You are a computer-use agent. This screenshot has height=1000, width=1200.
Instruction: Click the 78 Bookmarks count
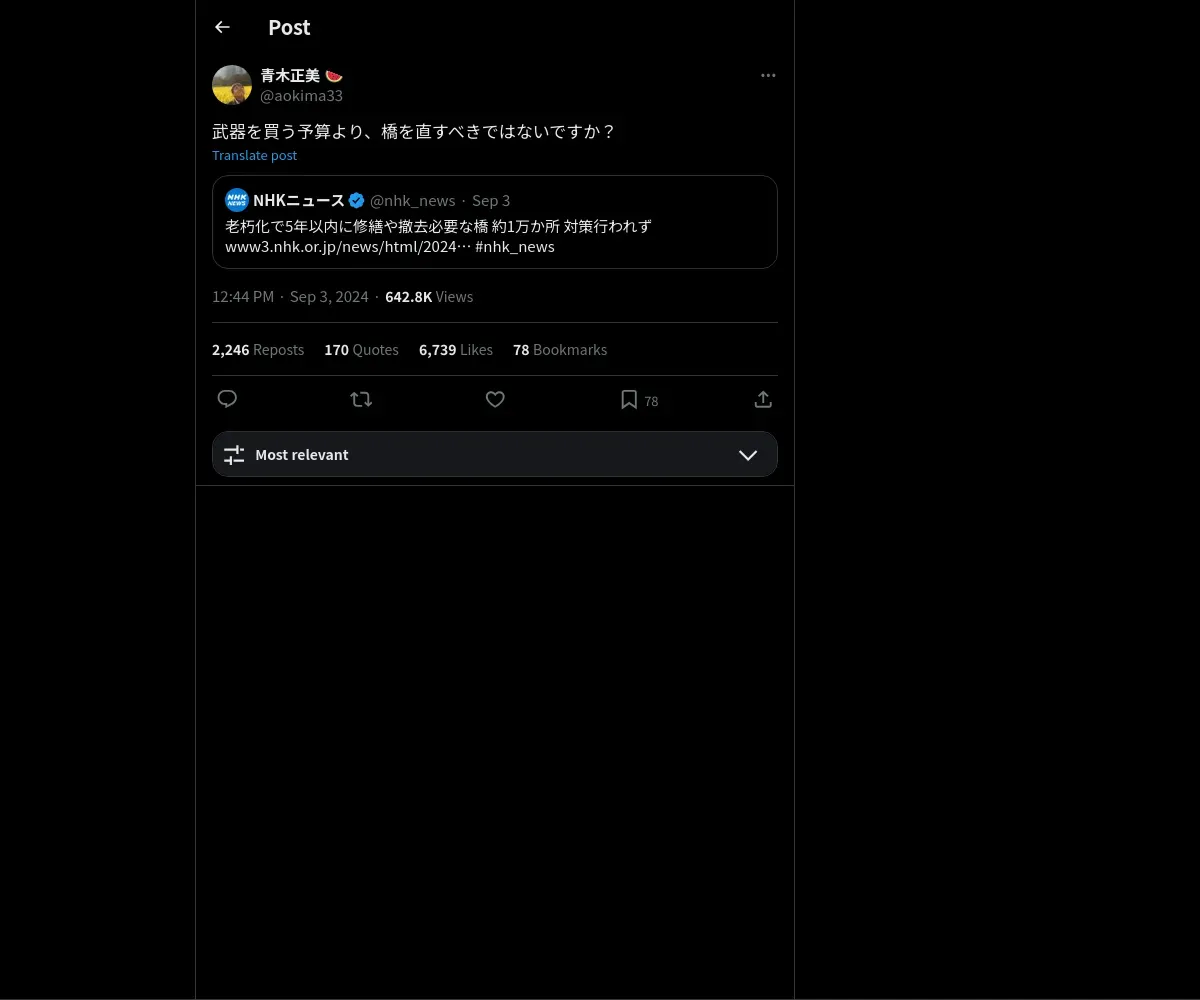click(560, 349)
